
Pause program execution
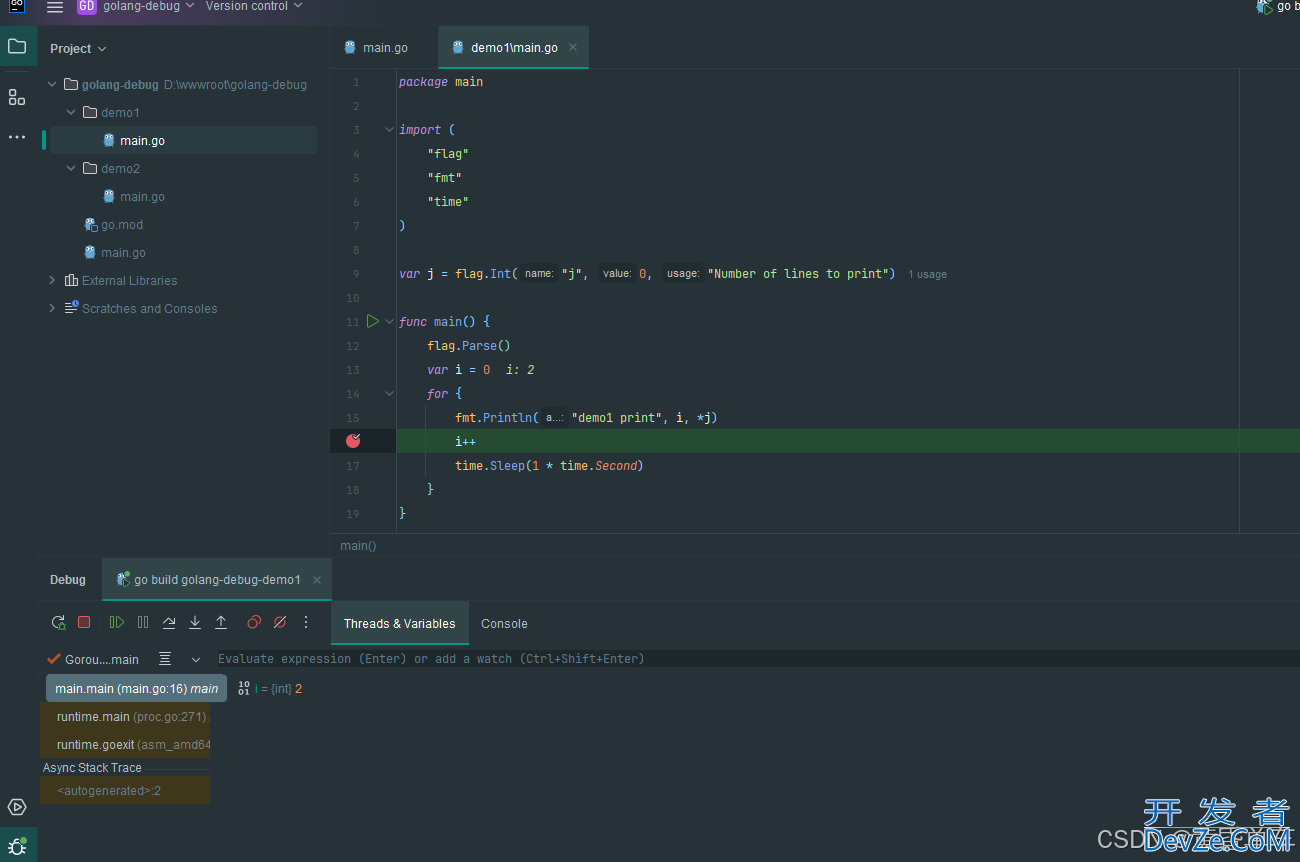point(143,622)
